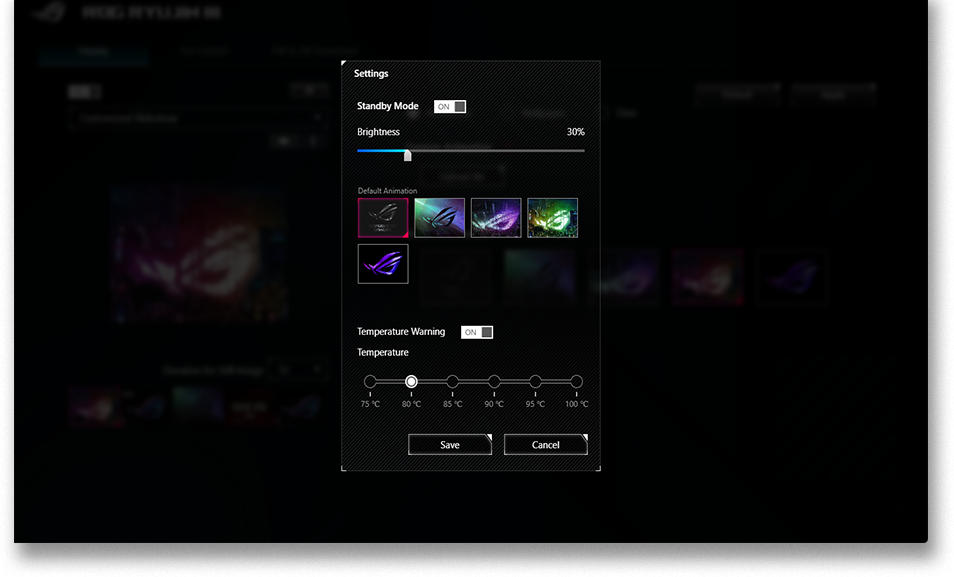Save the settings
Image resolution: width=954 pixels, height=577 pixels.
450,444
